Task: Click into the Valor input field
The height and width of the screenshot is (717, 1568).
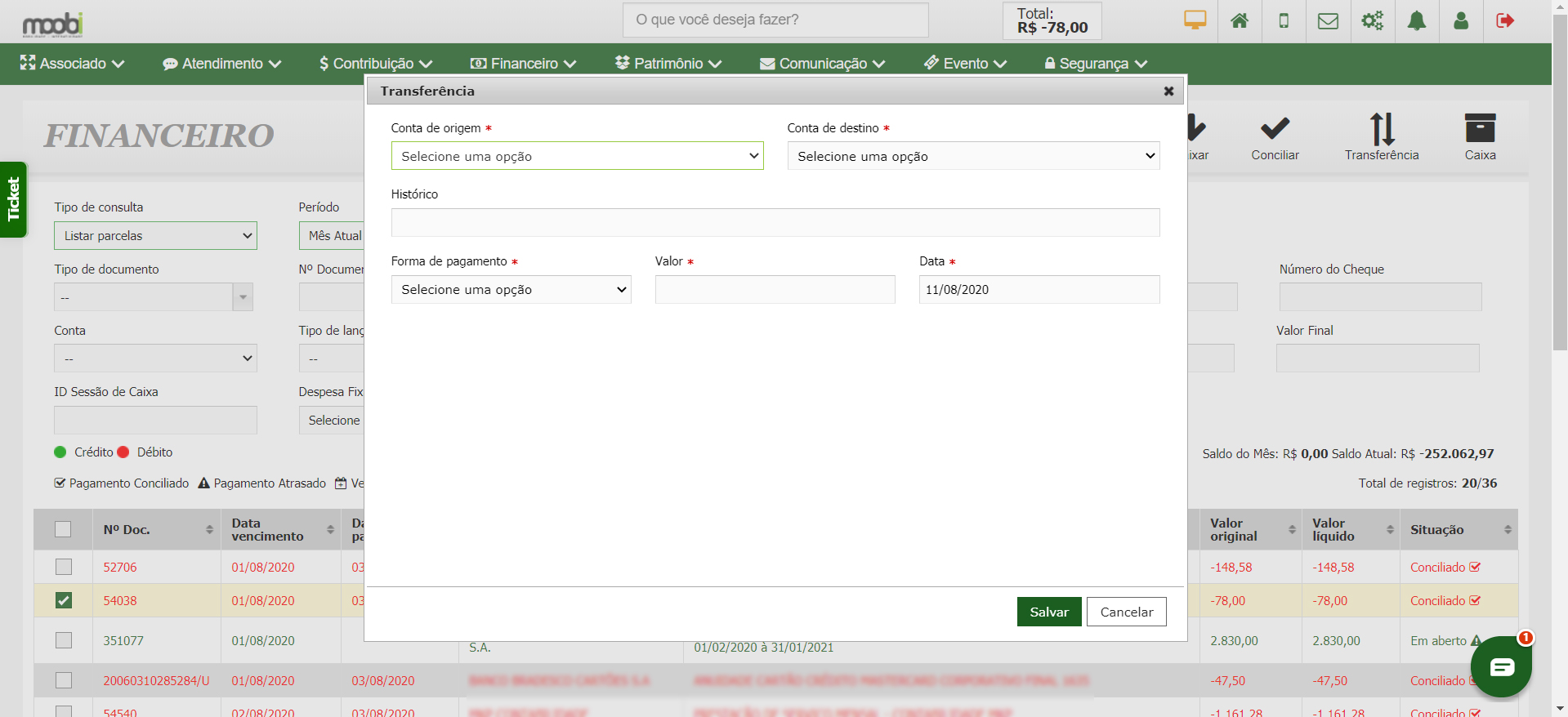Action: click(775, 290)
